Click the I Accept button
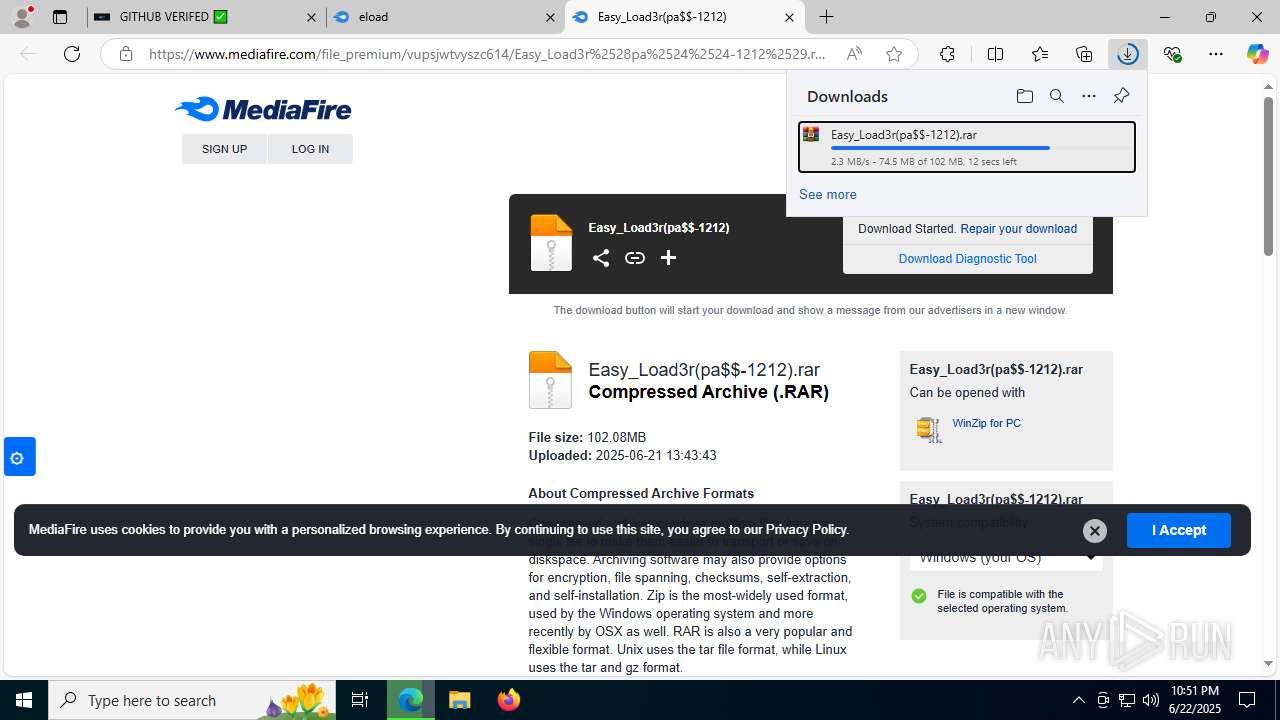Viewport: 1280px width, 720px height. 1179,530
